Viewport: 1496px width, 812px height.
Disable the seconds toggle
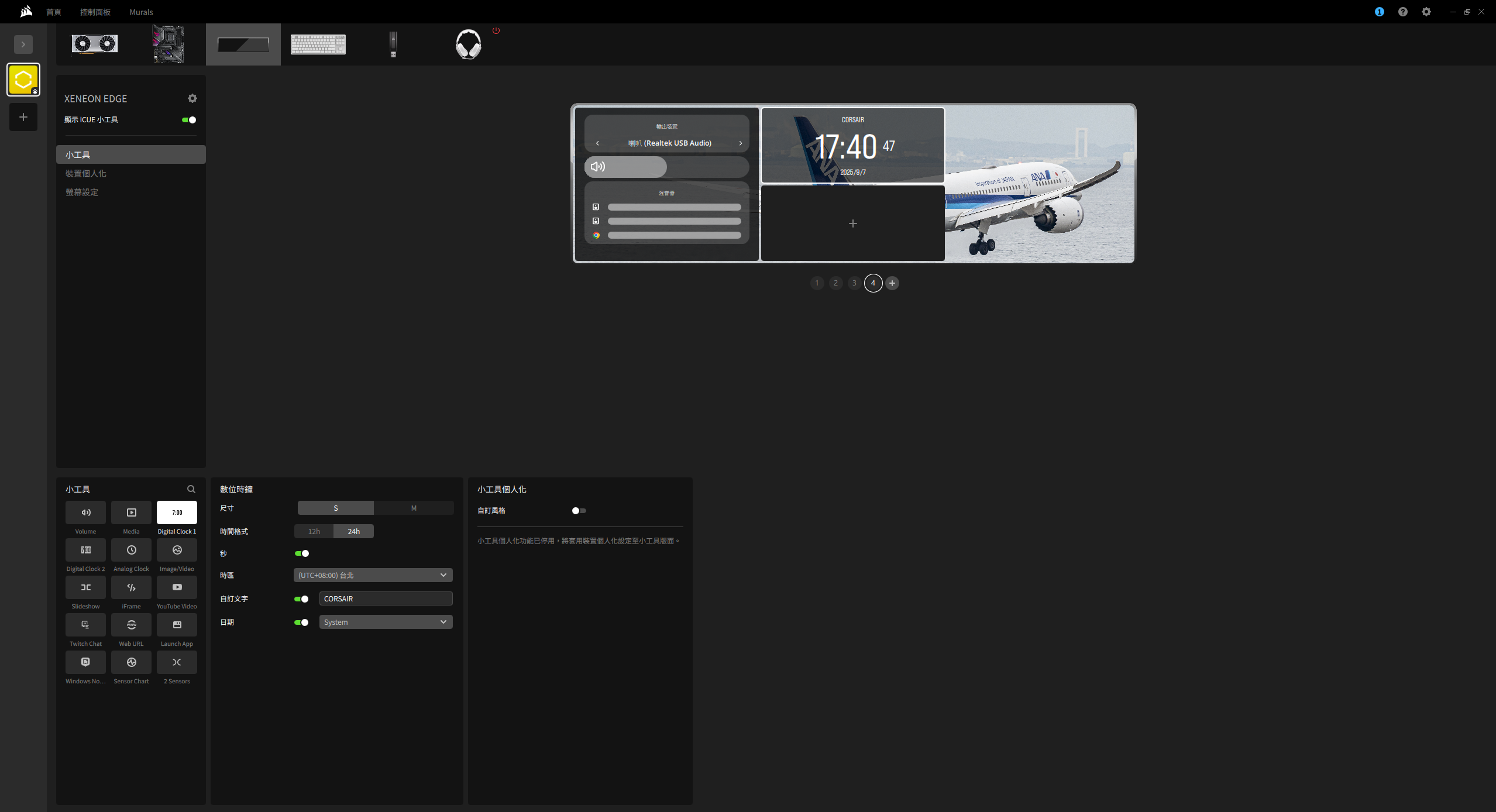click(302, 553)
